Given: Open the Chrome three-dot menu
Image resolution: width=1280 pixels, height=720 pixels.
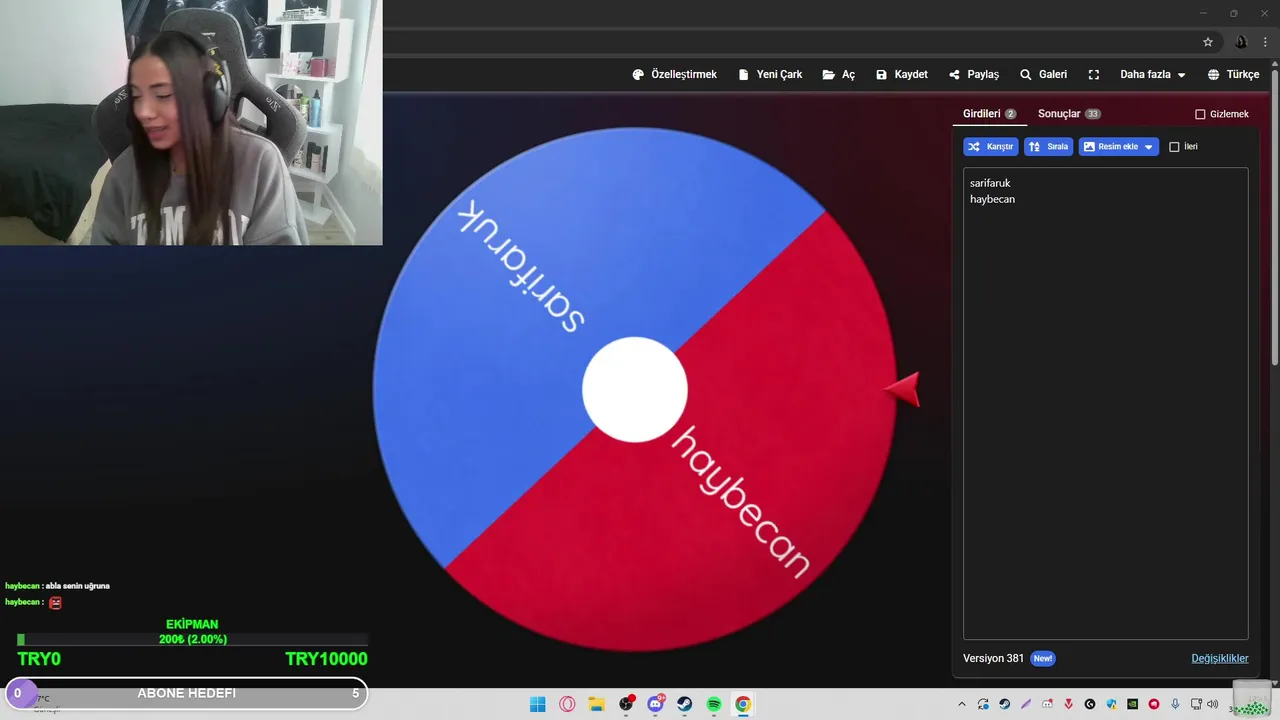Looking at the screenshot, I should (1265, 42).
